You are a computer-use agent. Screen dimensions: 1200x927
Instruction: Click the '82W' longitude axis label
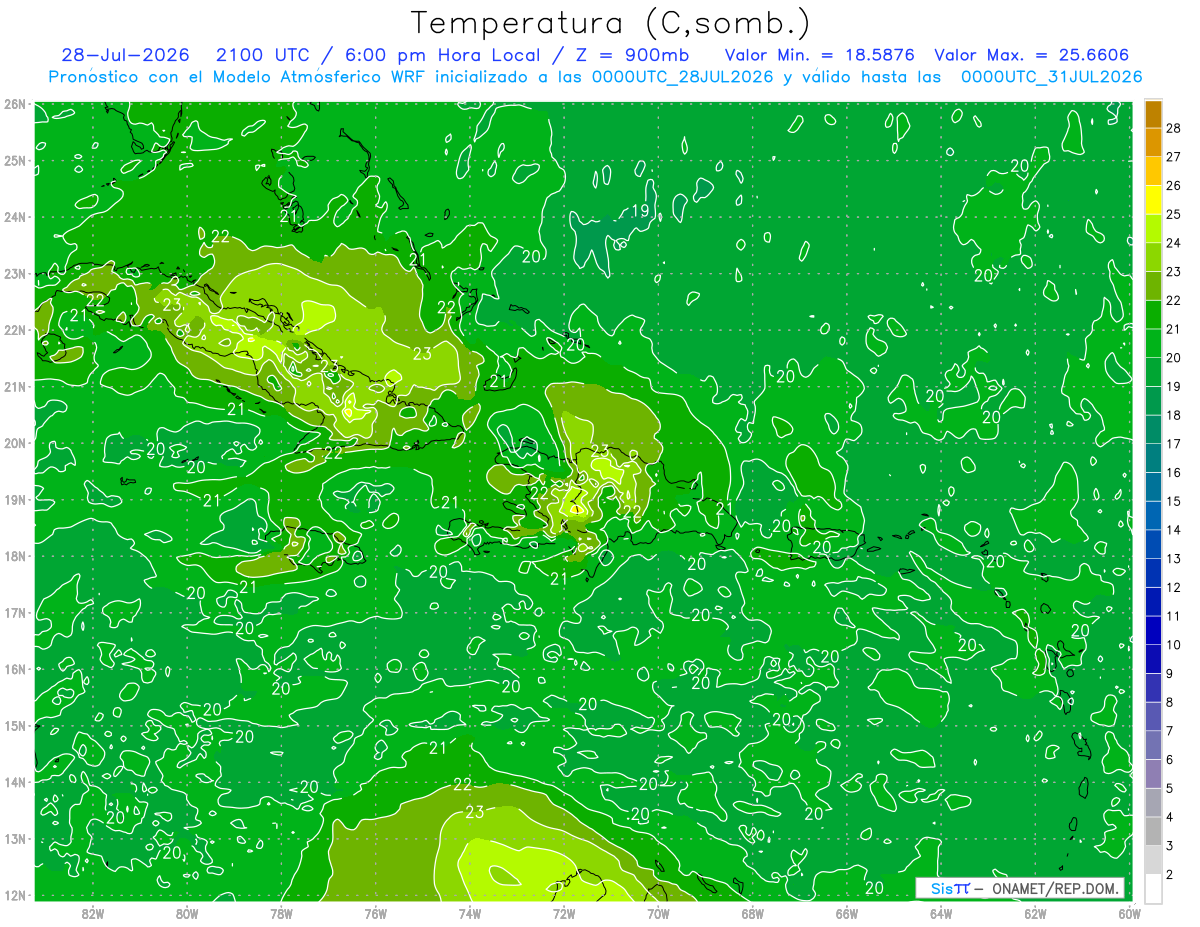coord(93,913)
